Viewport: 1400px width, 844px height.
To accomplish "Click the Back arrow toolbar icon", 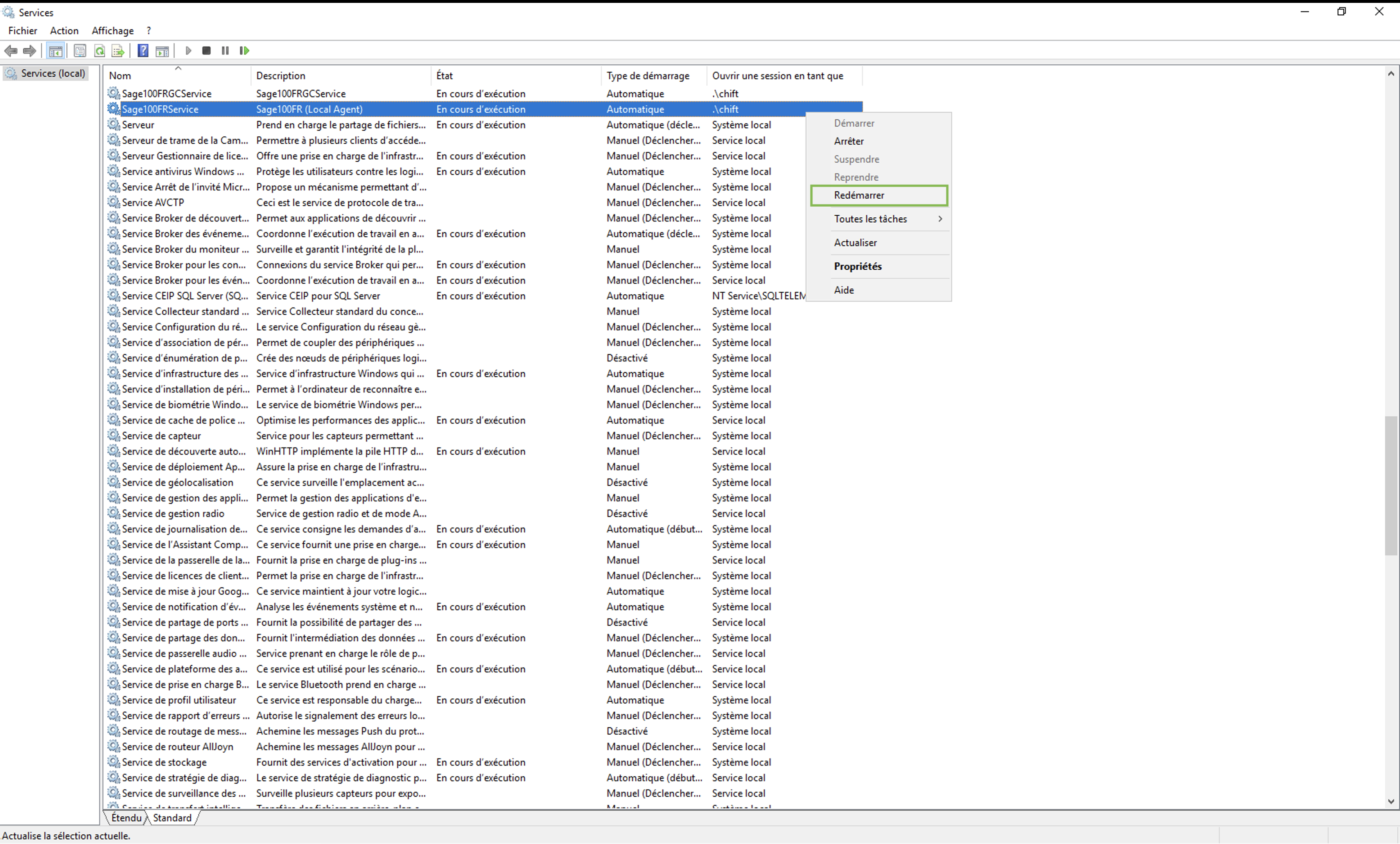I will 11,50.
